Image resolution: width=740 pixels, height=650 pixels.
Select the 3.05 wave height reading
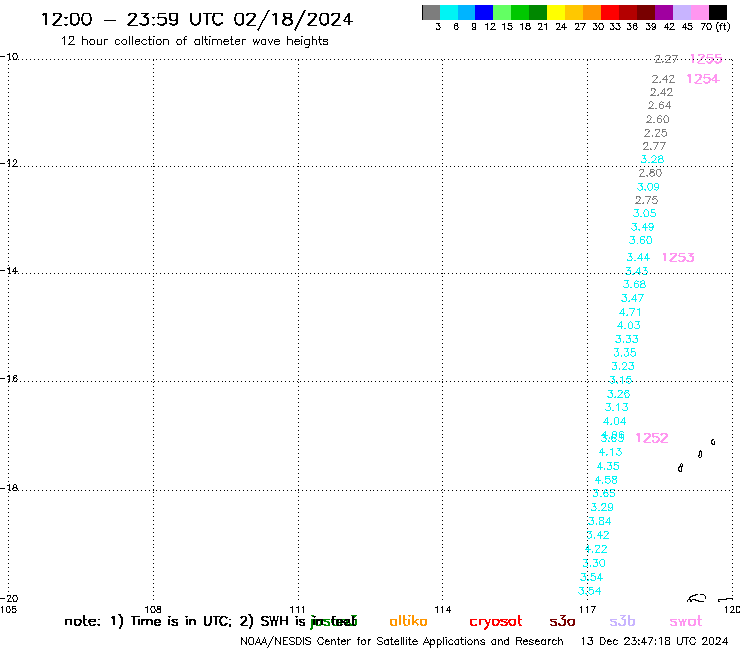coord(645,213)
